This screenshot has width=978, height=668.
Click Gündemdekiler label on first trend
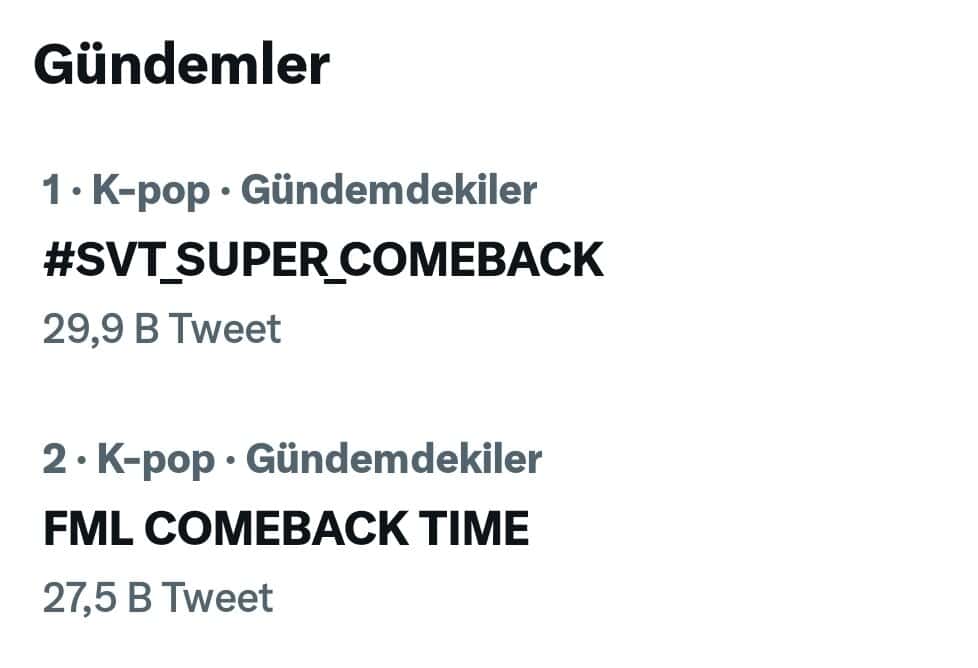(389, 191)
